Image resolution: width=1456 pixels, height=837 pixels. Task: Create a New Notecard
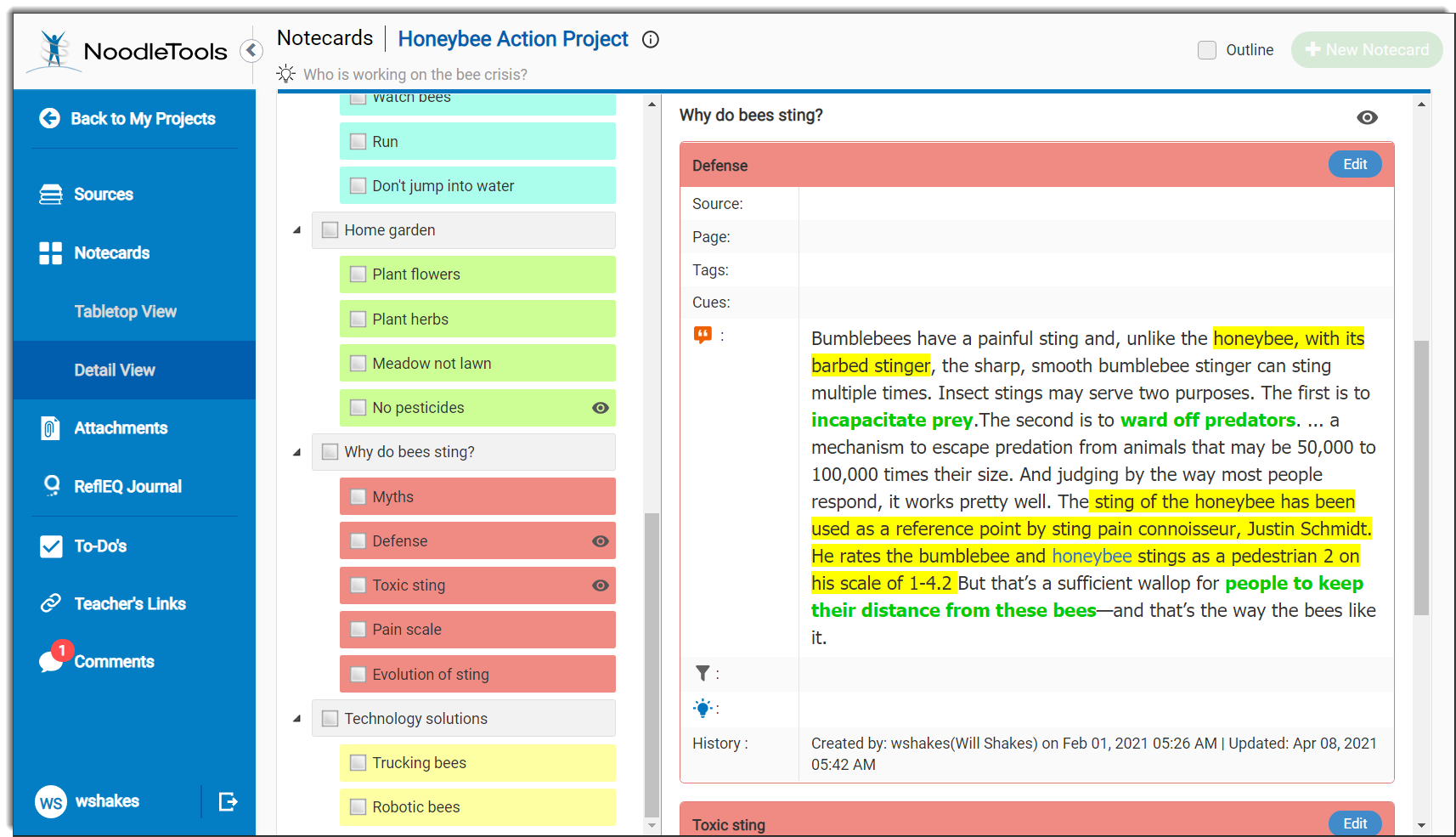(x=1366, y=50)
